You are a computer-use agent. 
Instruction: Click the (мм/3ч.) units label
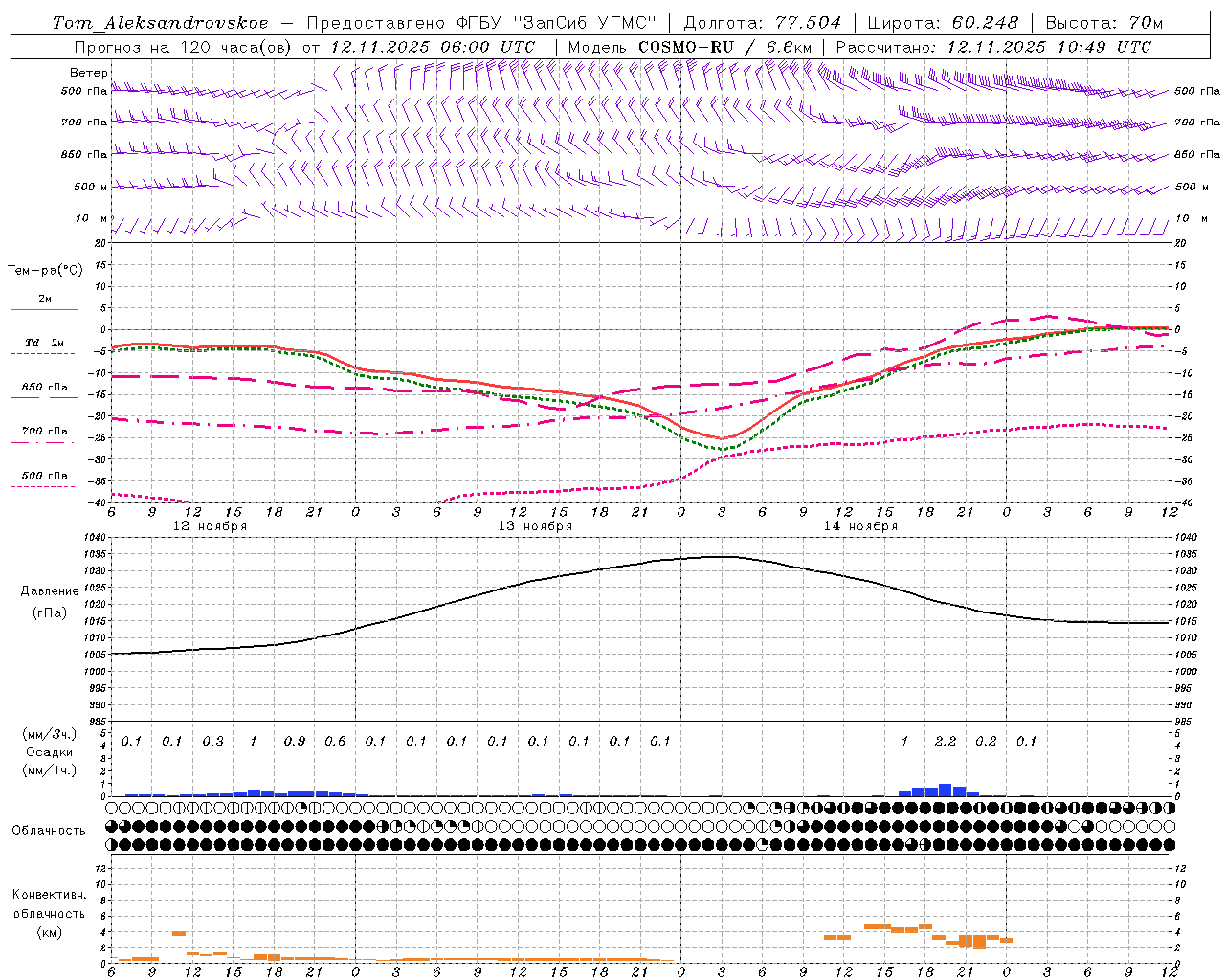pos(50,734)
